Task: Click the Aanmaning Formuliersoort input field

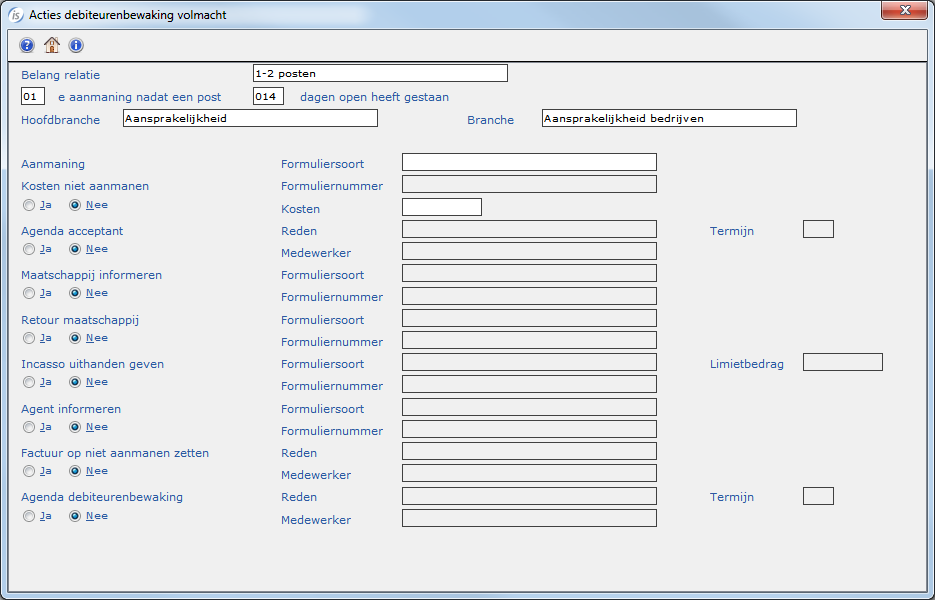Action: (529, 162)
